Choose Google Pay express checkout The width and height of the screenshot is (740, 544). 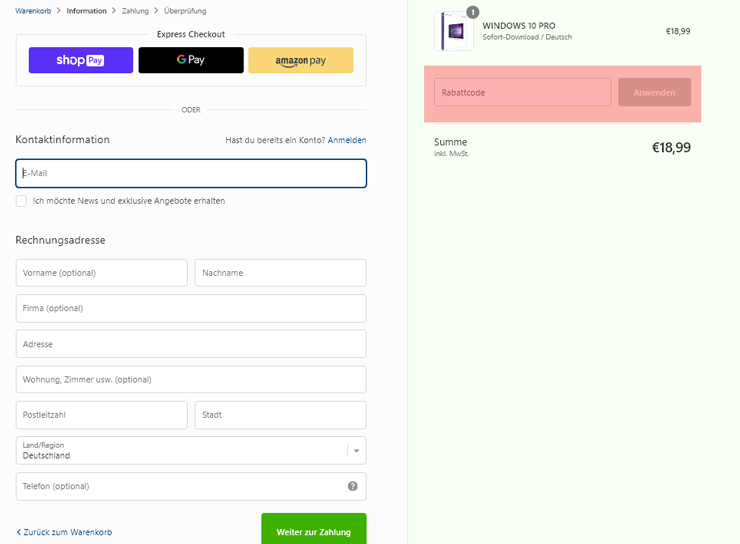pyautogui.click(x=191, y=60)
